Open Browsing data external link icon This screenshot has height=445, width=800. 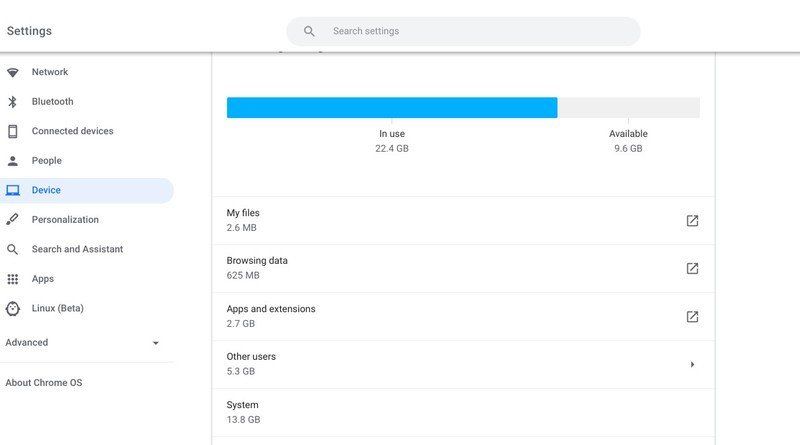pyautogui.click(x=692, y=269)
